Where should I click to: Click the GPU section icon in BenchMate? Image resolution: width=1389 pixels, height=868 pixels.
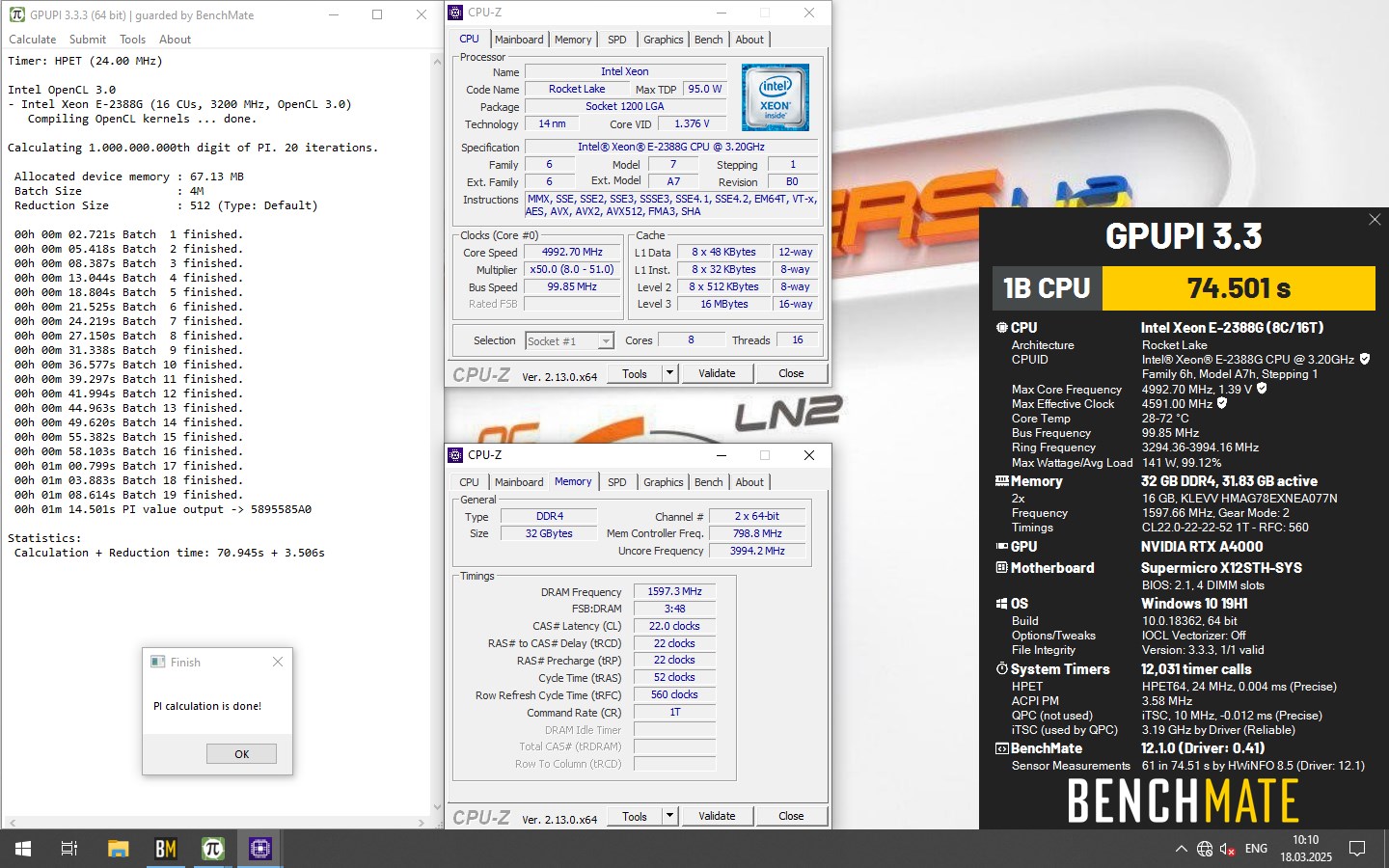click(x=1001, y=546)
